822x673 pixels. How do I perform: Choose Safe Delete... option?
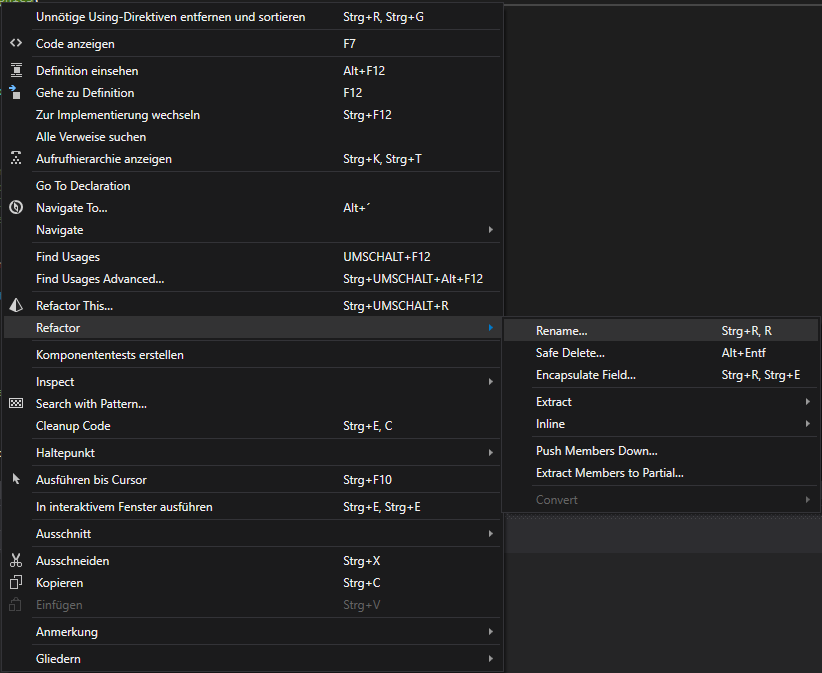pyautogui.click(x=570, y=353)
